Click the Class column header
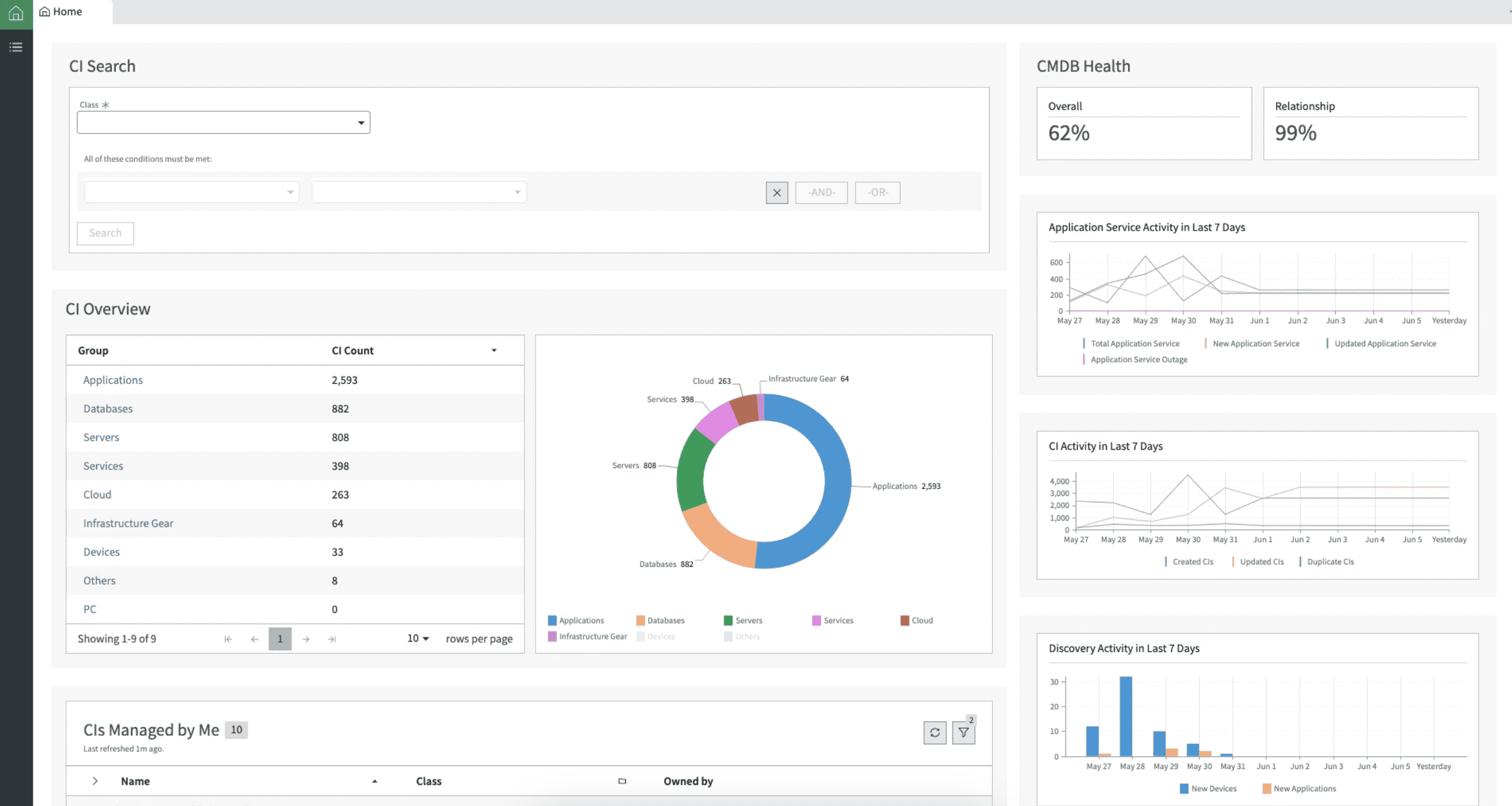Viewport: 1512px width, 806px height. [x=428, y=781]
